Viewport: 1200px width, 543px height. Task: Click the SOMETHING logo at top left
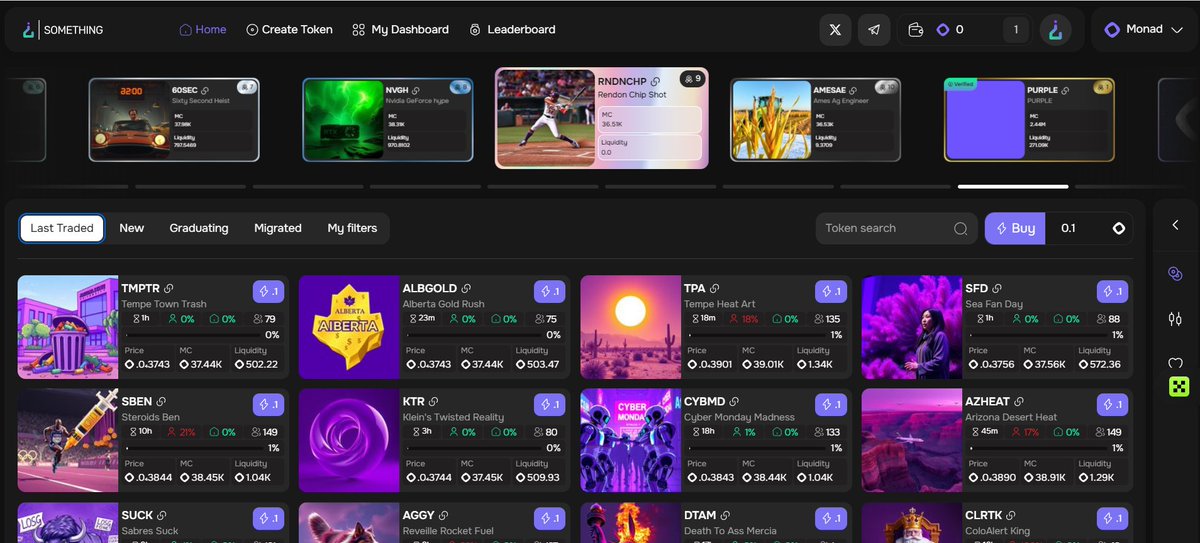tap(62, 30)
